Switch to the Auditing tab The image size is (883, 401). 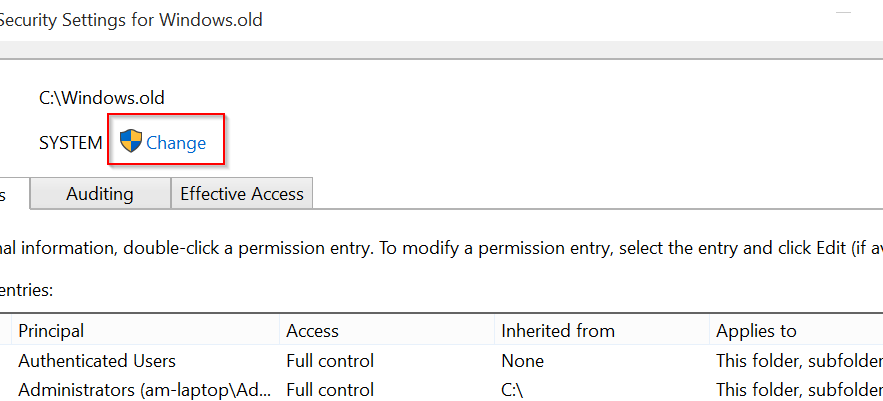[100, 194]
